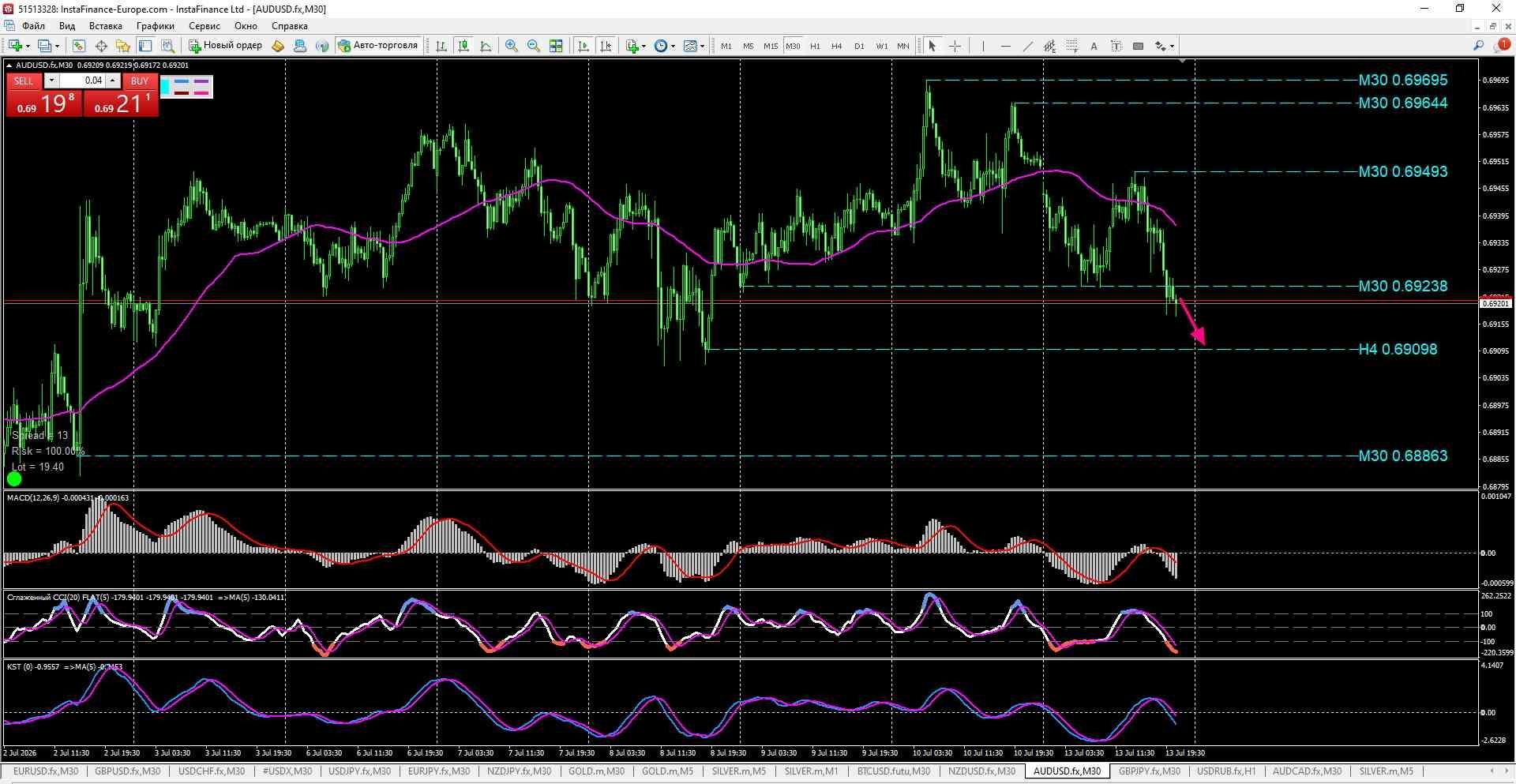Increase lot volume with up arrow
This screenshot has height=784, width=1516.
(113, 81)
